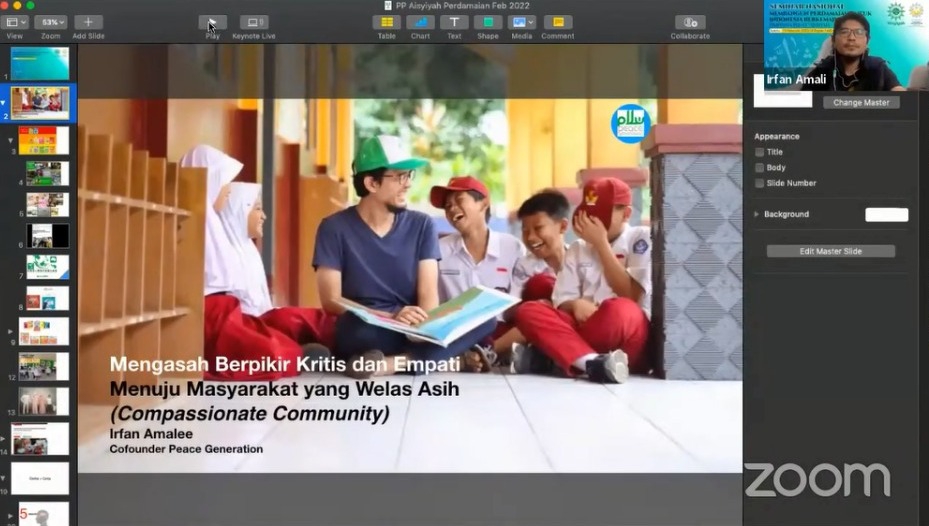Screen dimensions: 929x526
Task: Enable the Title checkbox under Appearance
Action: click(x=760, y=152)
